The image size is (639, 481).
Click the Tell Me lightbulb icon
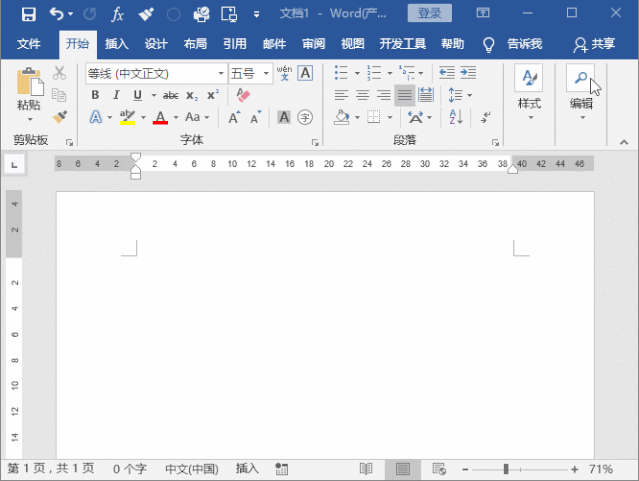click(x=488, y=44)
